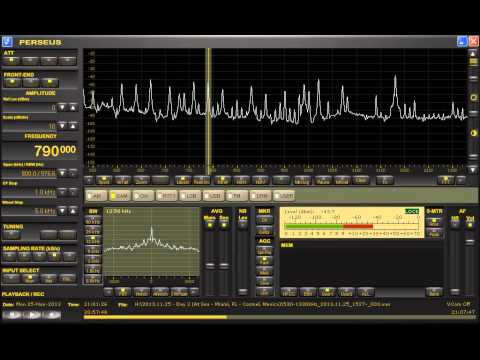
Task: Toggle the Notch filter button
Action: (x=141, y=292)
